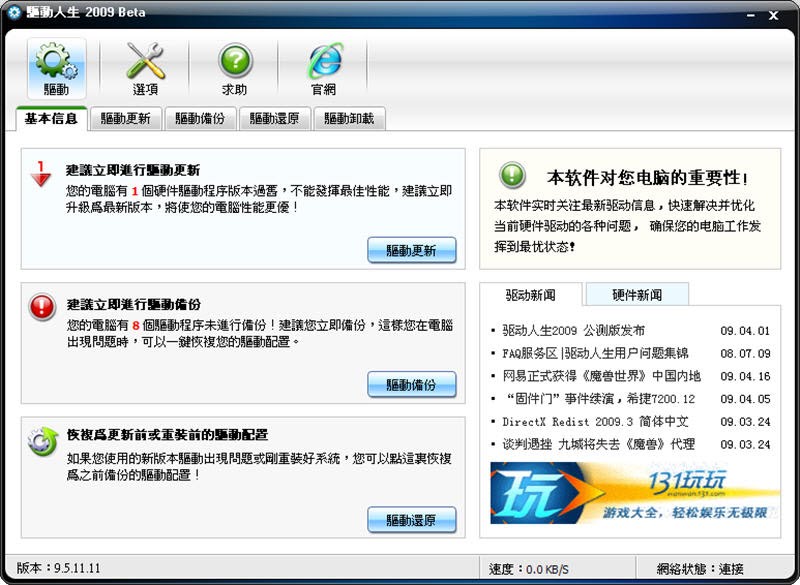Click the red down-arrow update icon

click(41, 174)
